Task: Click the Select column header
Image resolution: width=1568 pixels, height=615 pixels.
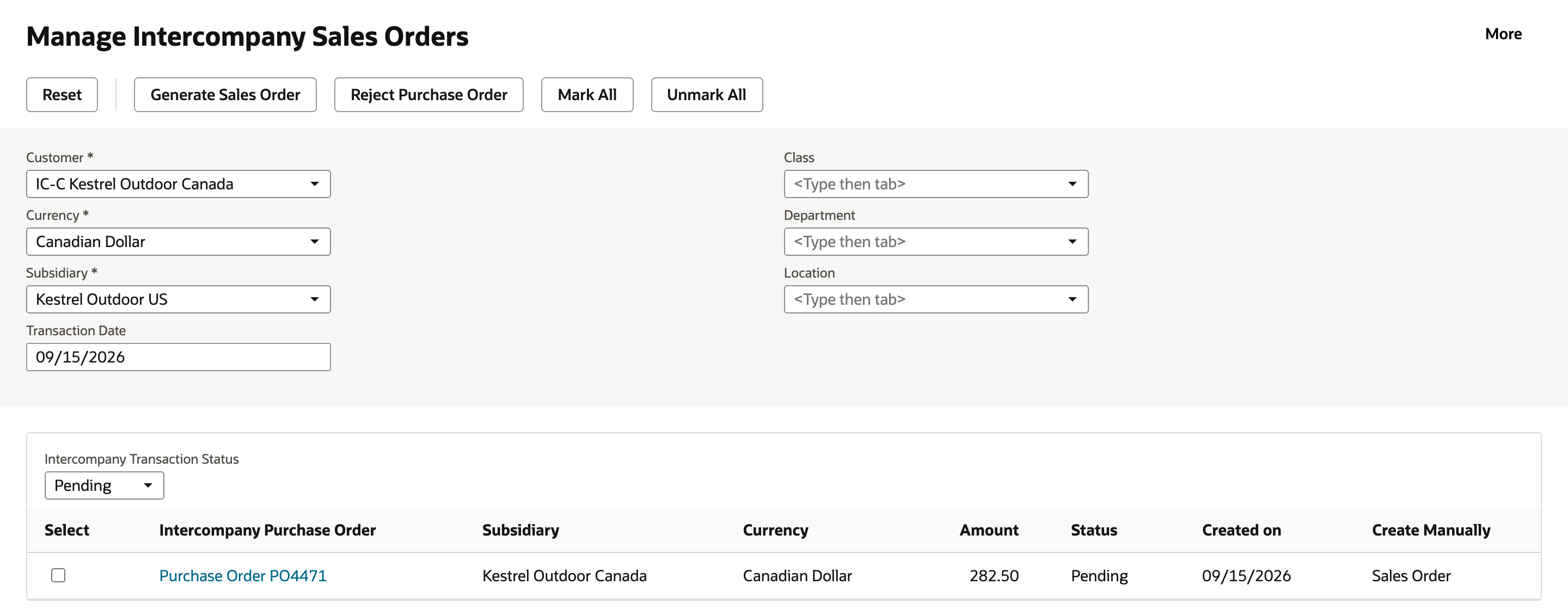Action: (67, 530)
